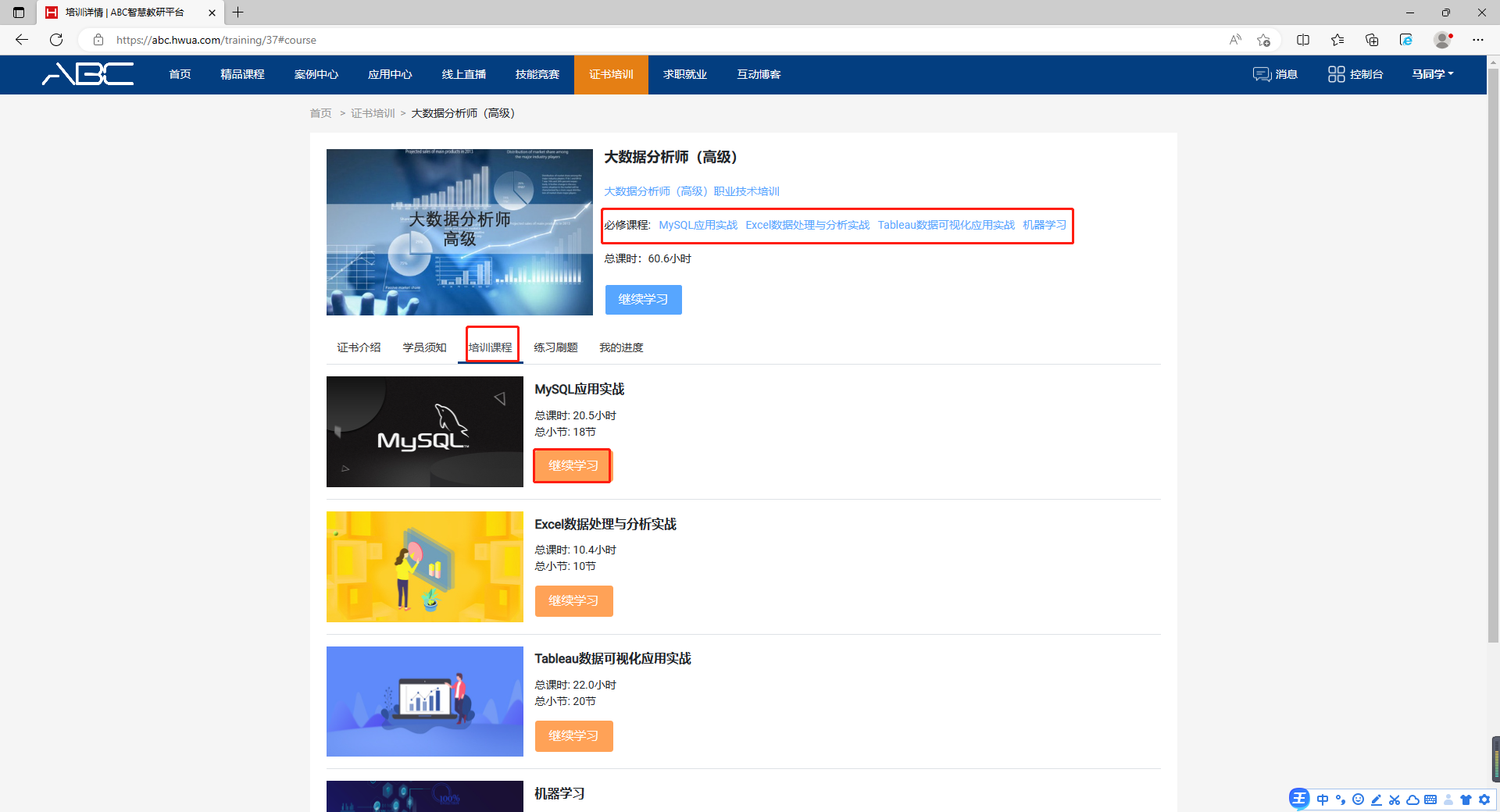Open the MySQL应用实战 required course link

point(698,225)
